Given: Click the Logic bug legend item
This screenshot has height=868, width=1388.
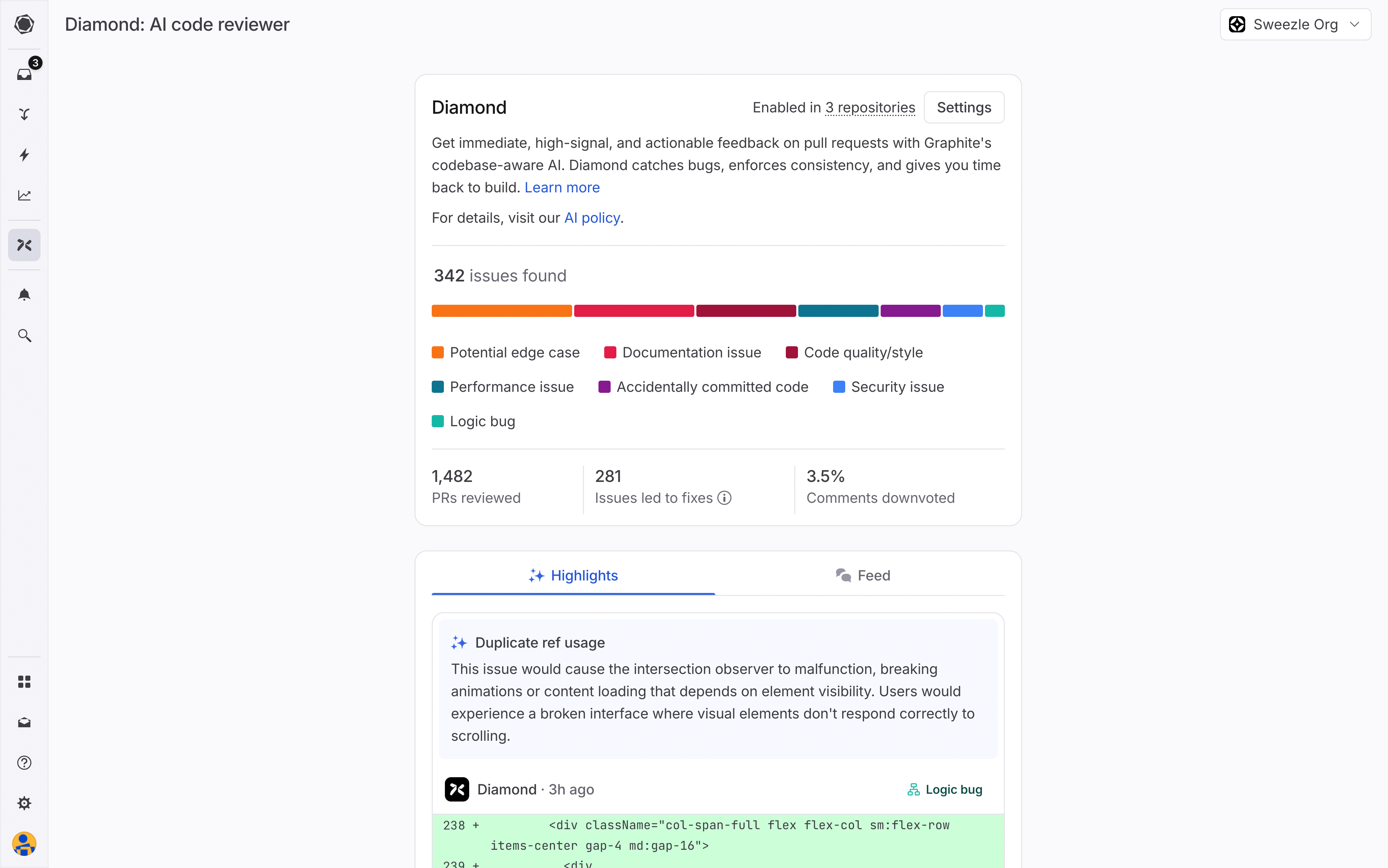Looking at the screenshot, I should point(474,422).
